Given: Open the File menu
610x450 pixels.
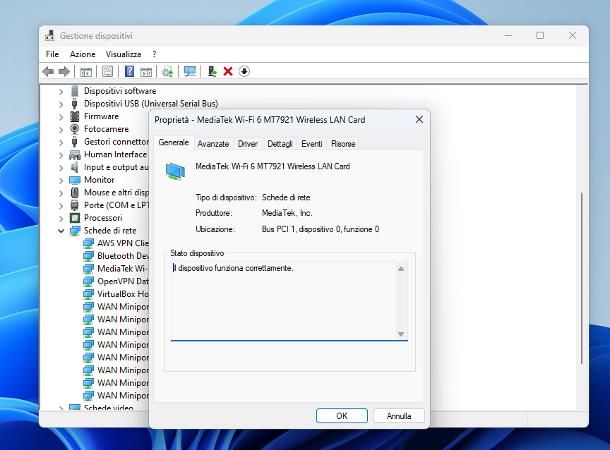Looking at the screenshot, I should [x=52, y=54].
